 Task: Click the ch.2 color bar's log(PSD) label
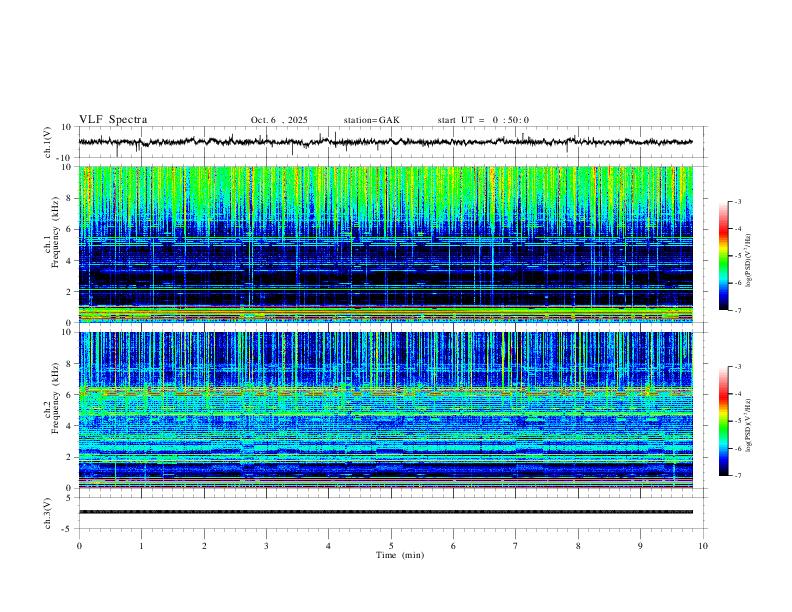(748, 425)
